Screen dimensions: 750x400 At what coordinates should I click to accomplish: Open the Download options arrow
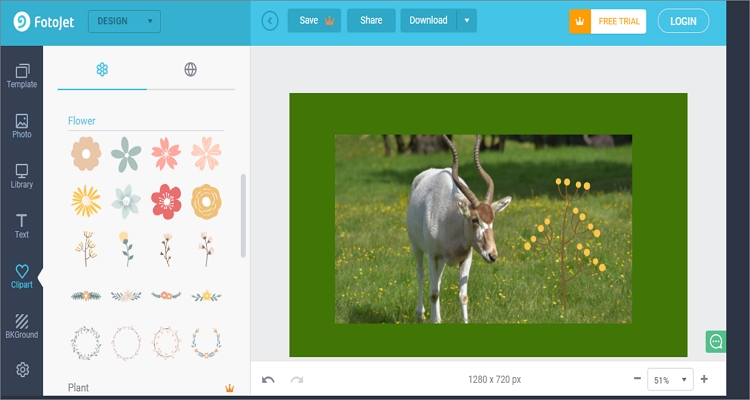(467, 21)
